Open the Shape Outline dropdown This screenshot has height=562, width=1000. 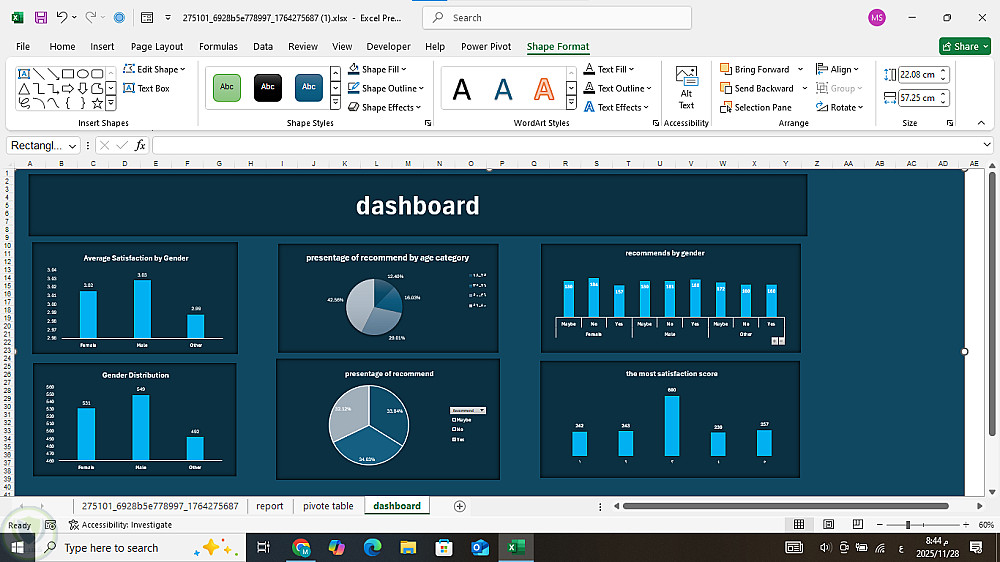tap(386, 88)
